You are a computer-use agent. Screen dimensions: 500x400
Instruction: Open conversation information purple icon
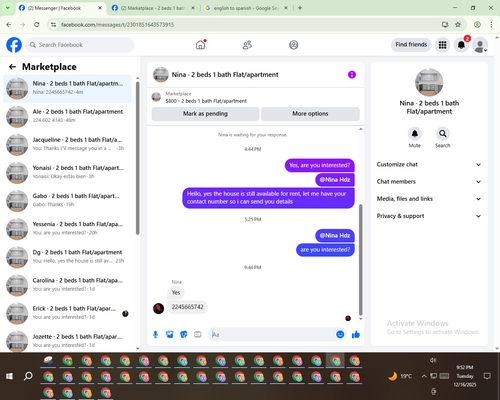(x=352, y=75)
